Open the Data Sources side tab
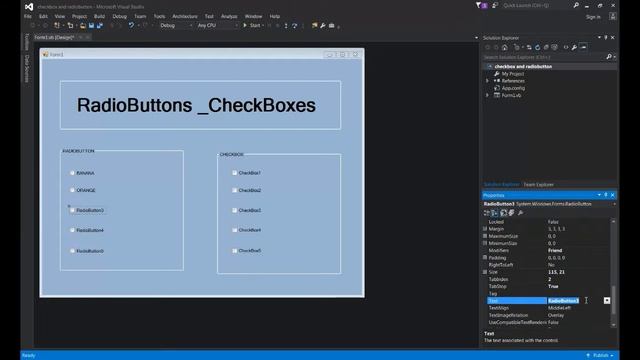This screenshot has height=360, width=640. [27, 68]
